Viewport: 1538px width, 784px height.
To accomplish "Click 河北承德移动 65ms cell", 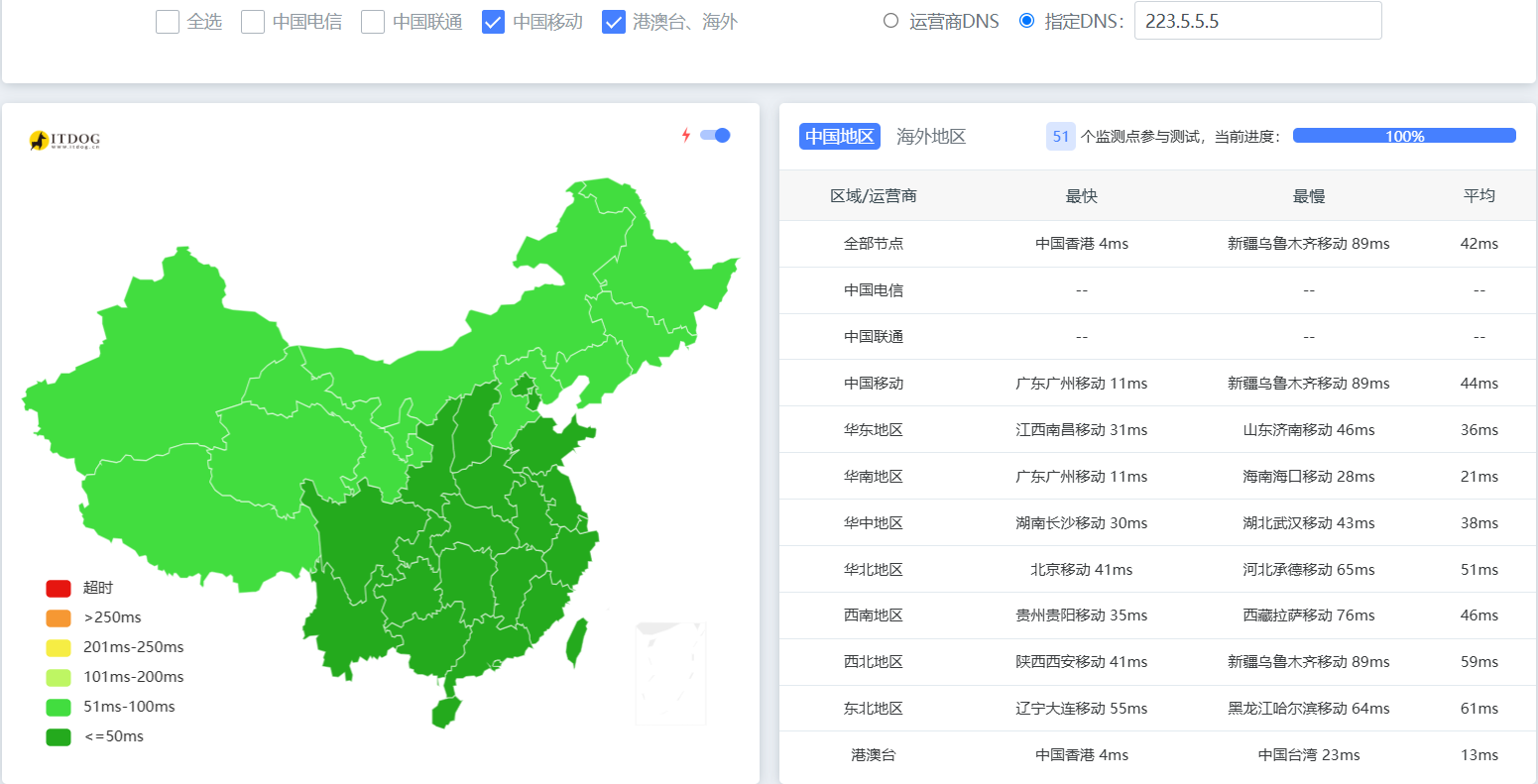I will pyautogui.click(x=1309, y=570).
